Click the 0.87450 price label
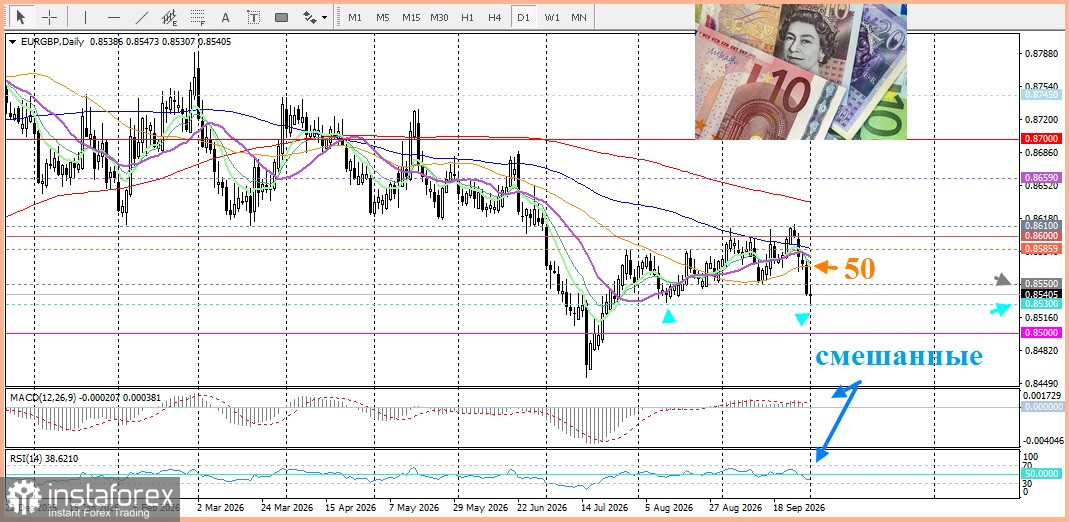 click(1042, 95)
